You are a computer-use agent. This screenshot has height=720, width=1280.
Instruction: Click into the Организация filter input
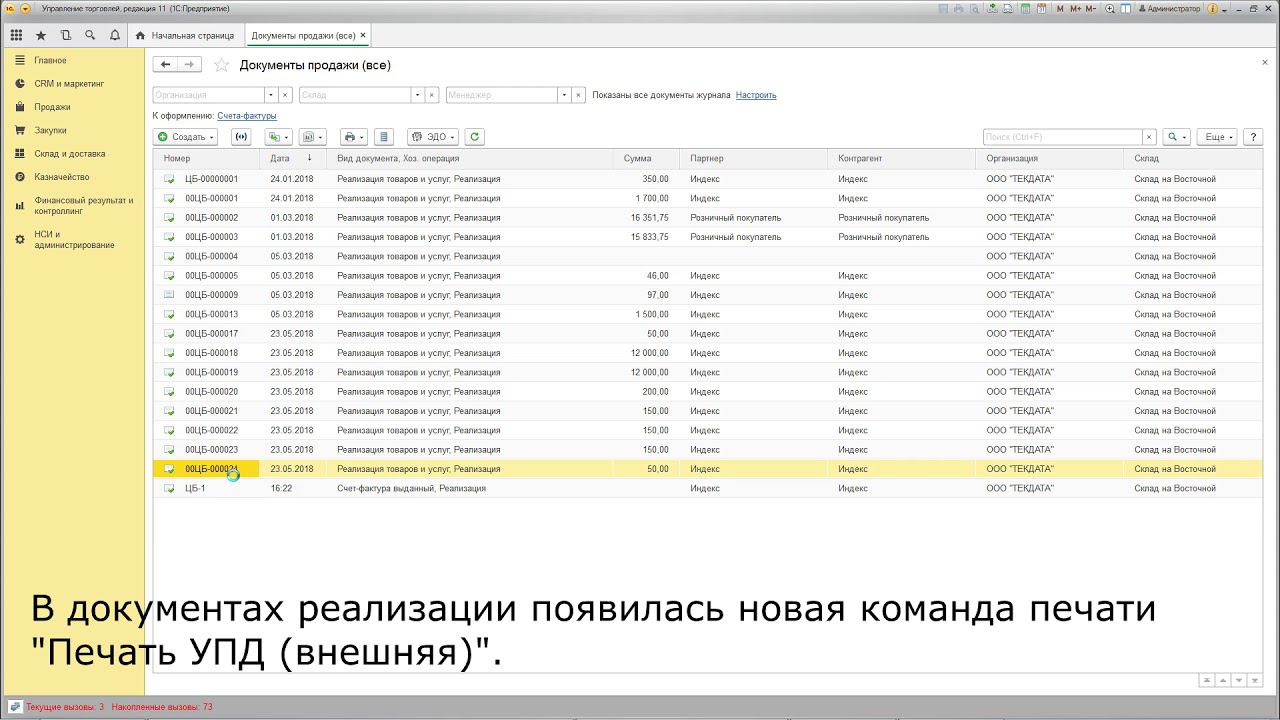208,95
